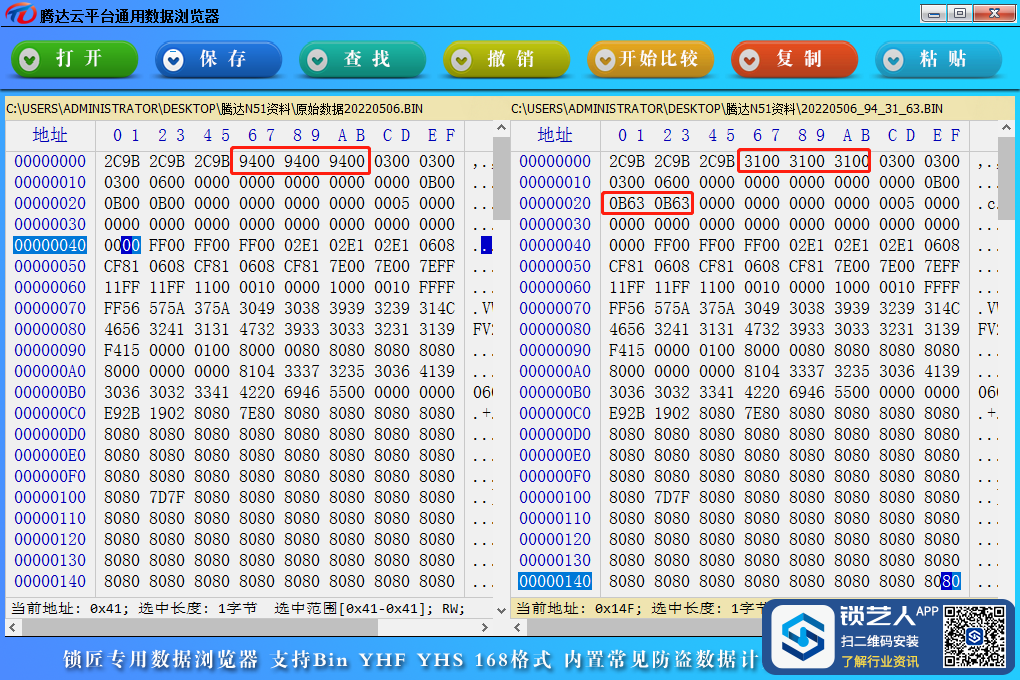Start comparison with 开始比较 button
The image size is (1020, 680).
651,59
